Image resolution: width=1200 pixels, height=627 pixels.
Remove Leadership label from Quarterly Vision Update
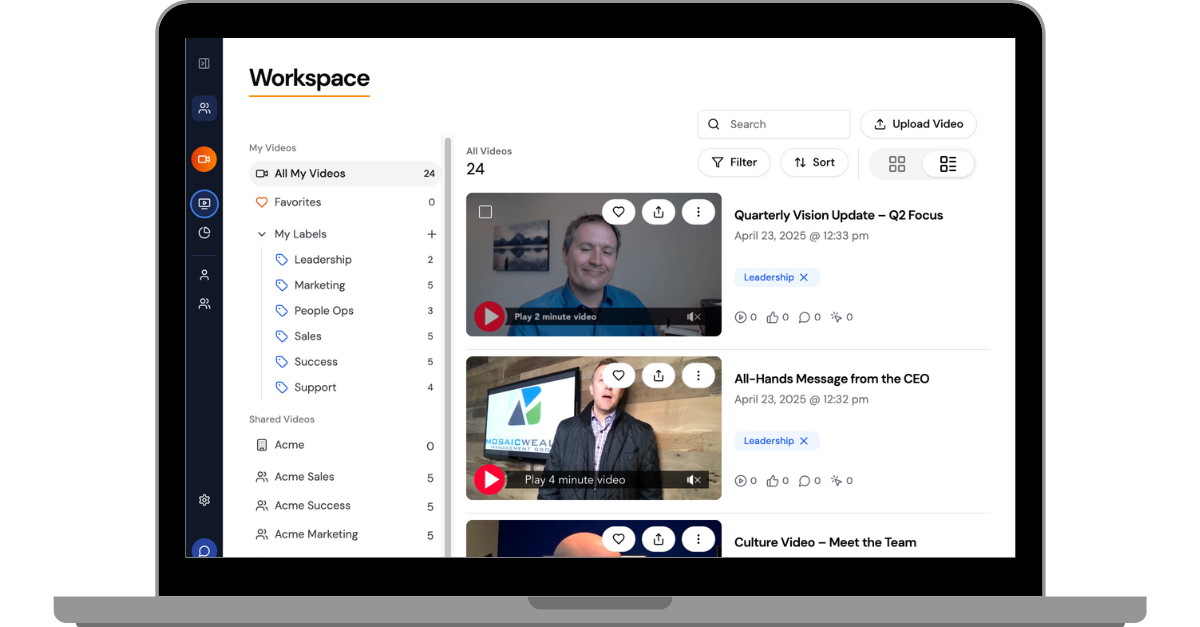[x=804, y=277]
